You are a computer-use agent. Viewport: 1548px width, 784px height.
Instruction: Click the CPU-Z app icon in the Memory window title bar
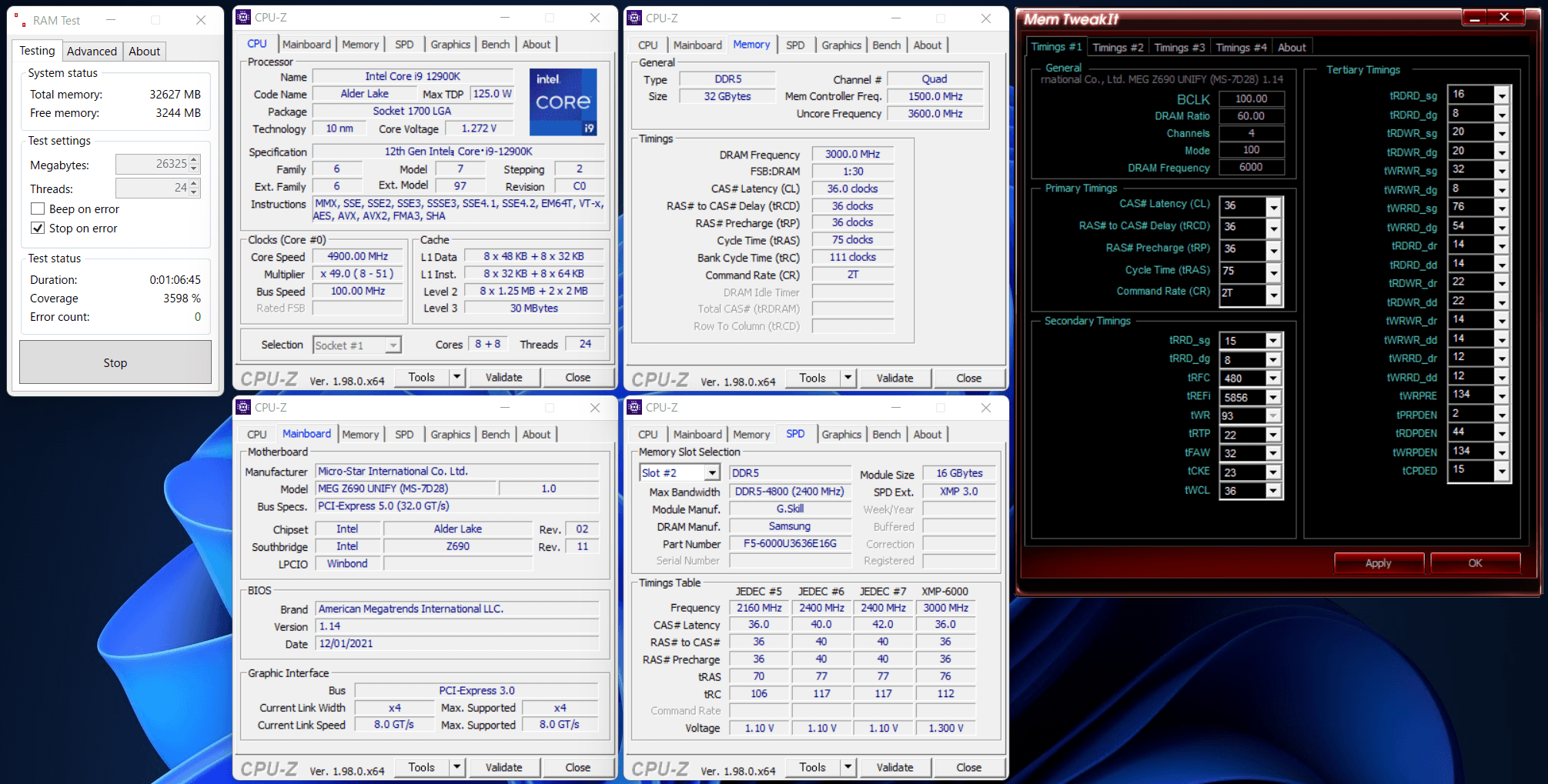(635, 18)
